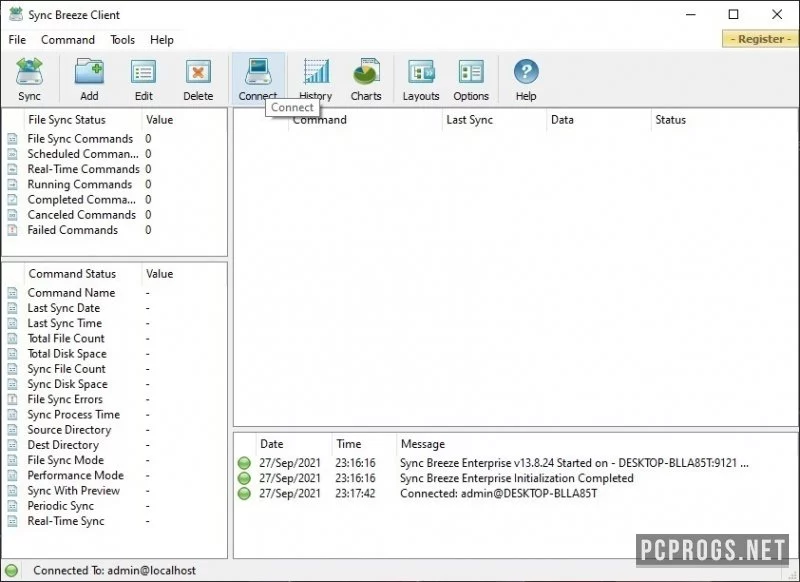Screen dimensions: 800x582
Task: Click the Help question-mark icon
Action: point(526,72)
